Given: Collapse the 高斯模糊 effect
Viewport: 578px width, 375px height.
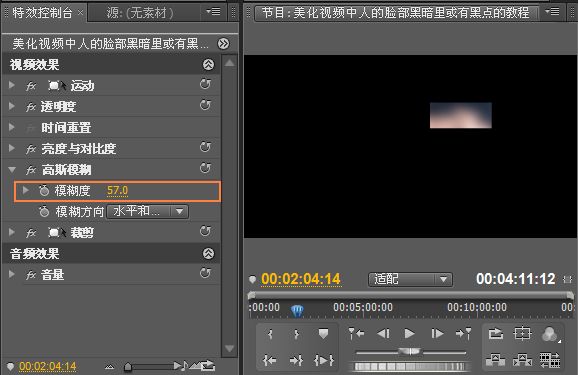Looking at the screenshot, I should pyautogui.click(x=12, y=170).
